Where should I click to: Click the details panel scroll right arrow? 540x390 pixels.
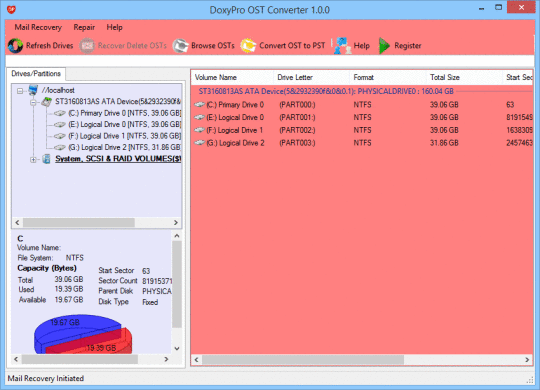coord(166,359)
